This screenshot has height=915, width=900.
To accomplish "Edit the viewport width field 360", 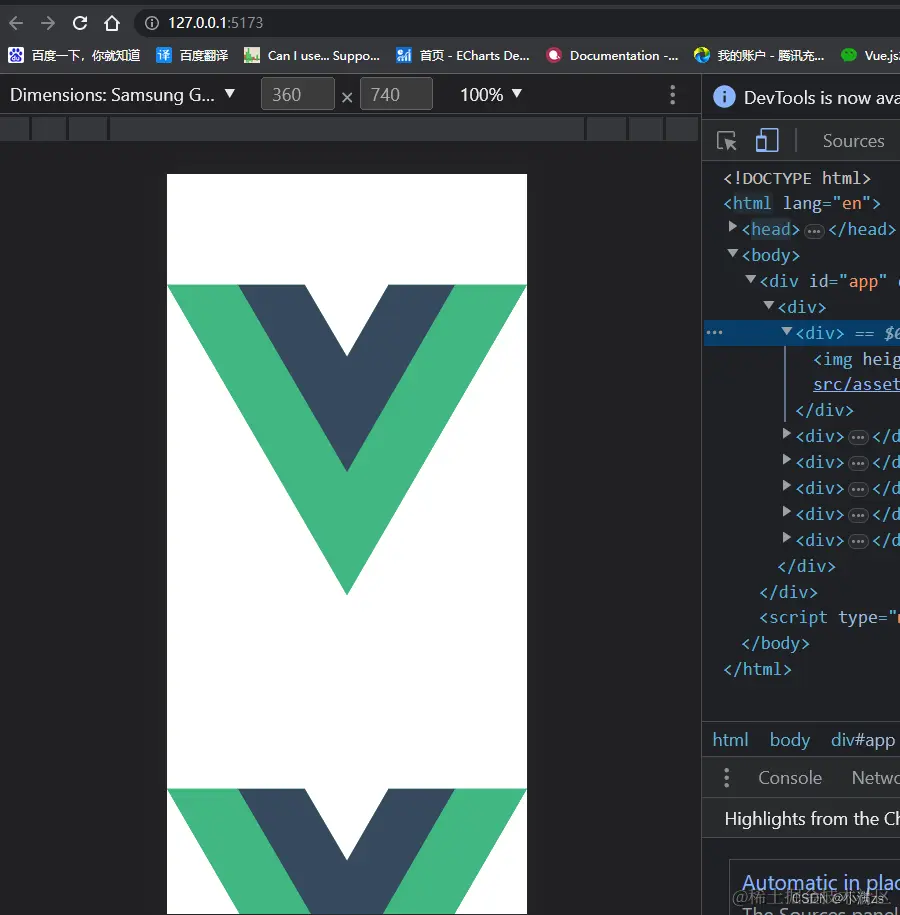I will point(298,94).
